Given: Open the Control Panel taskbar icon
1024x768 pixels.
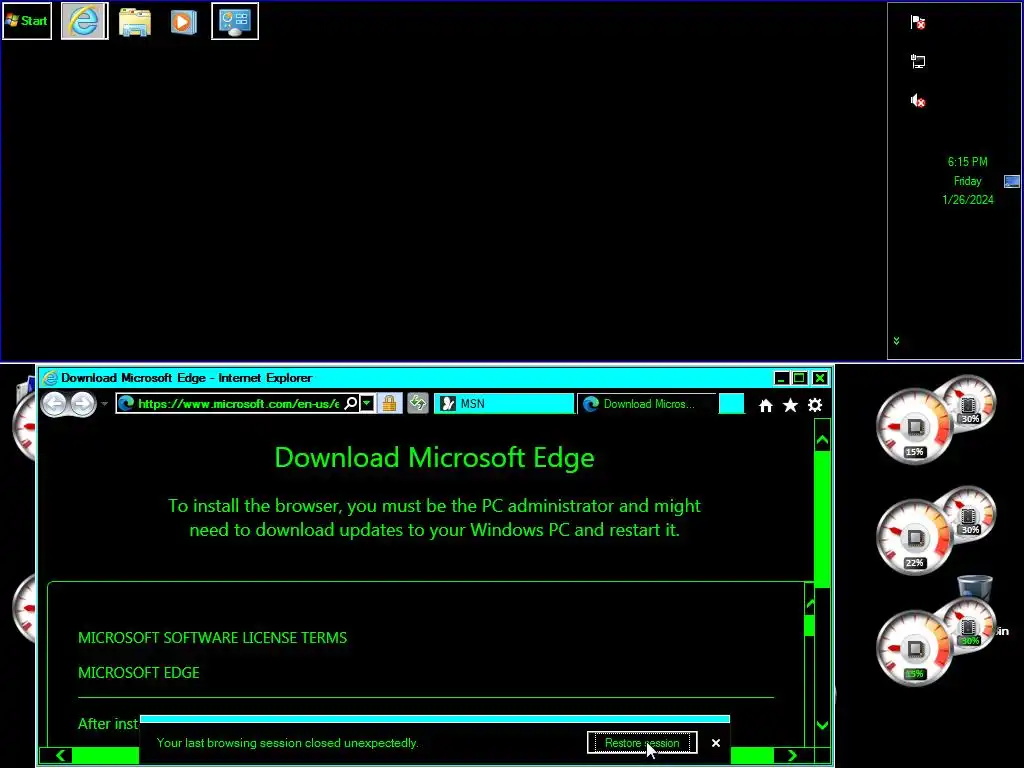Looking at the screenshot, I should (235, 21).
